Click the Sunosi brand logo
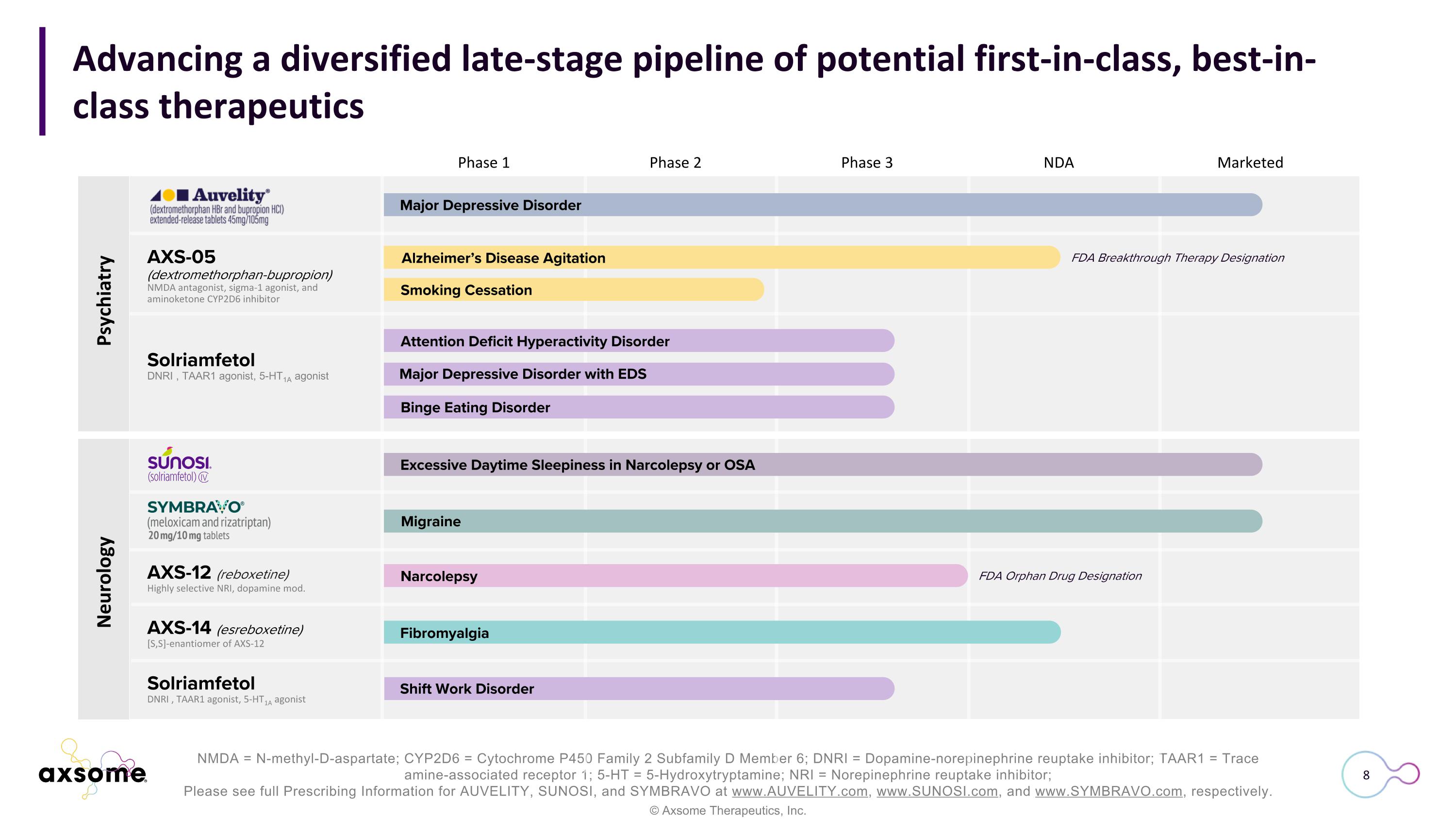The image size is (1456, 819). pos(179,465)
